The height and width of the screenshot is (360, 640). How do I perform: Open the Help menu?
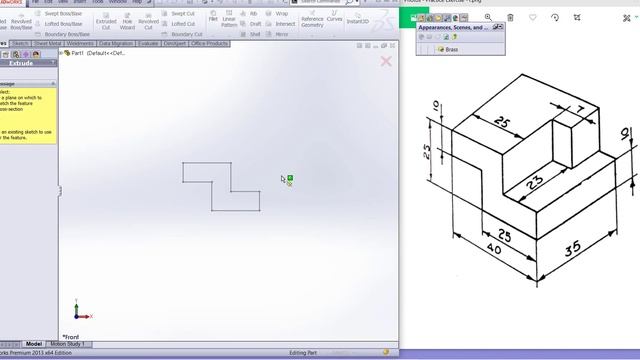[x=138, y=2]
